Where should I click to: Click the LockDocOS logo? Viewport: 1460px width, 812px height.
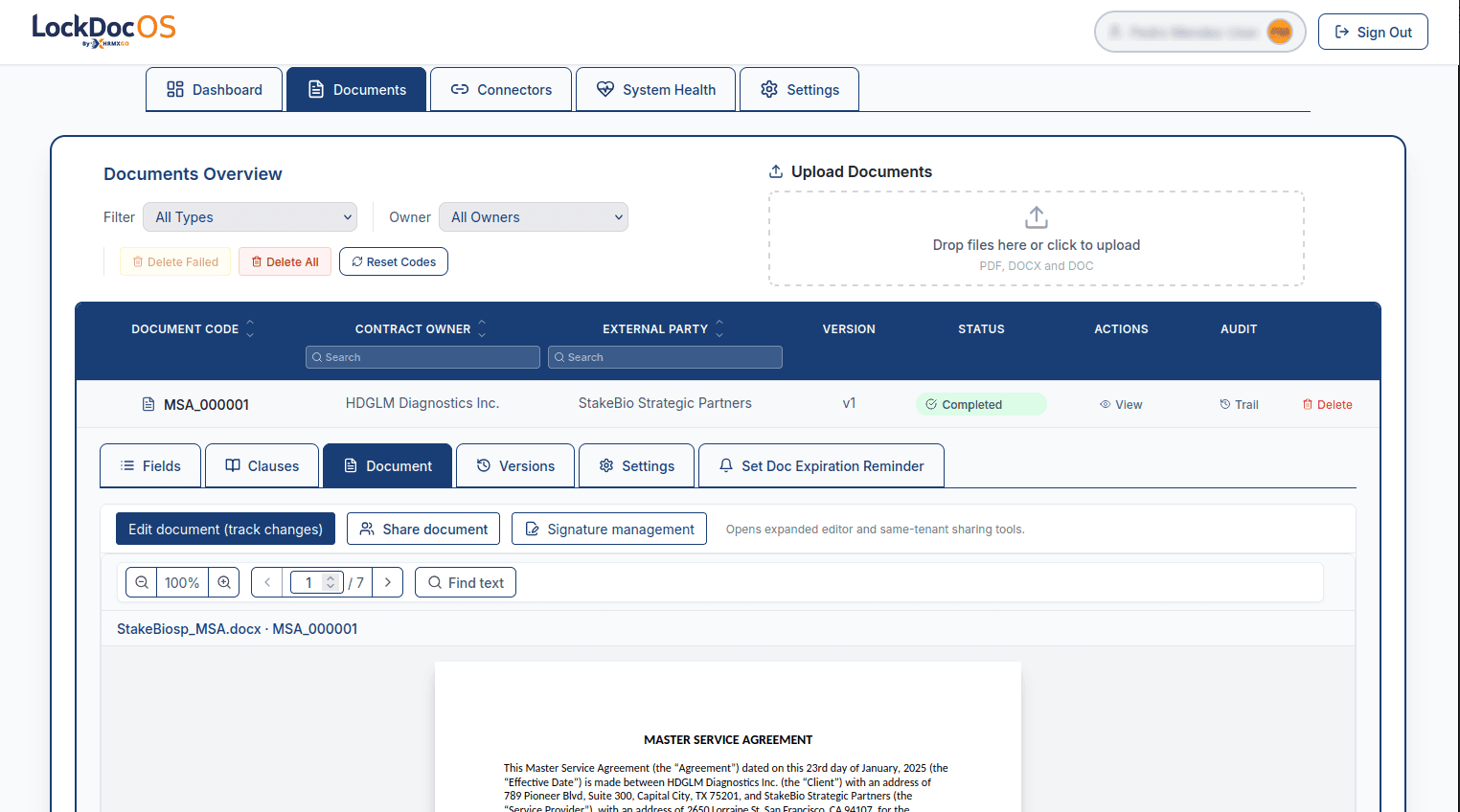[x=103, y=30]
